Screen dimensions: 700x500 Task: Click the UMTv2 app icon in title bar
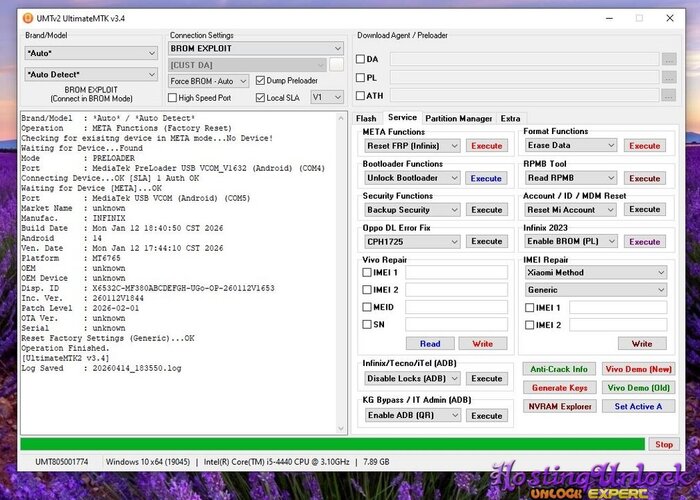[28, 18]
